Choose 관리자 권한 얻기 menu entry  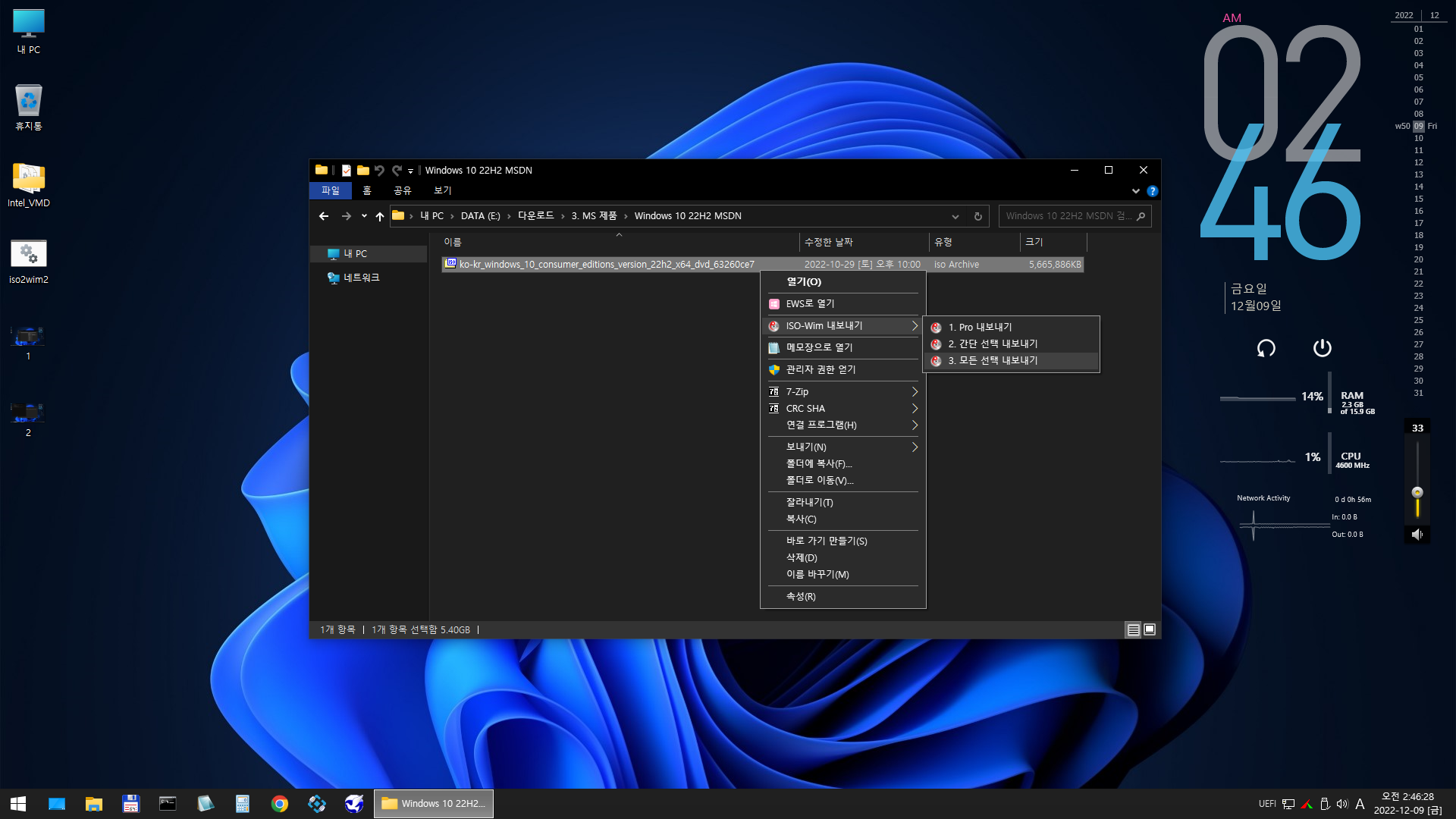pyautogui.click(x=843, y=370)
